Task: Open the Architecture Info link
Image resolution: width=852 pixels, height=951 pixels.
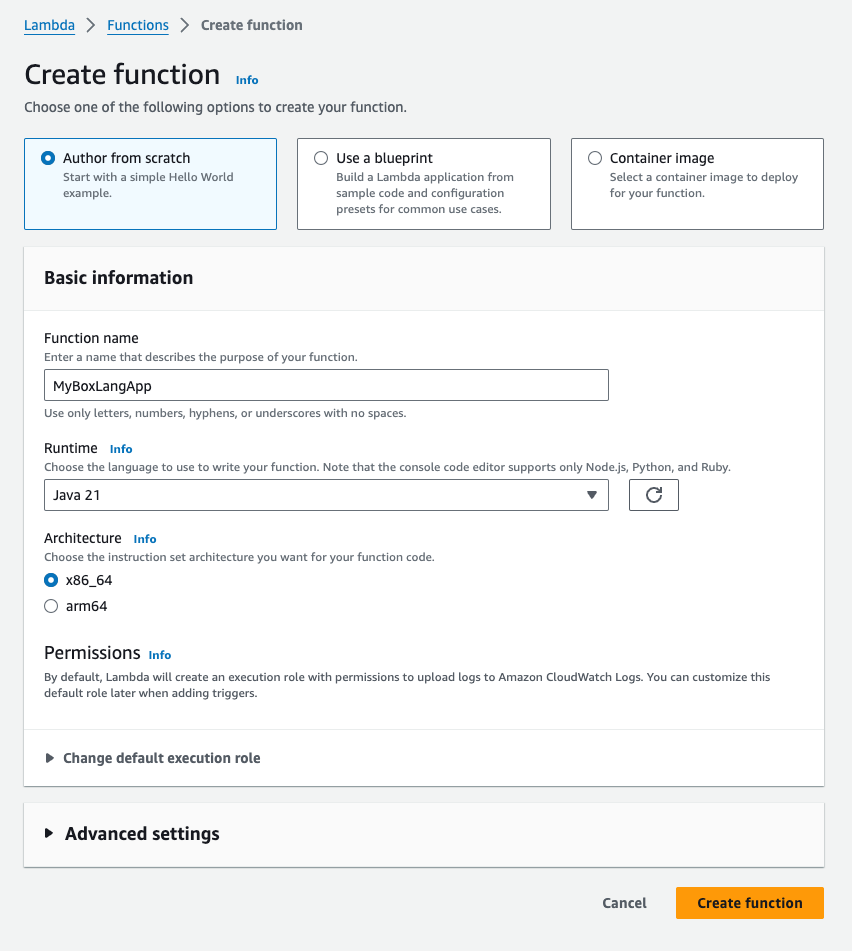Action: (145, 539)
